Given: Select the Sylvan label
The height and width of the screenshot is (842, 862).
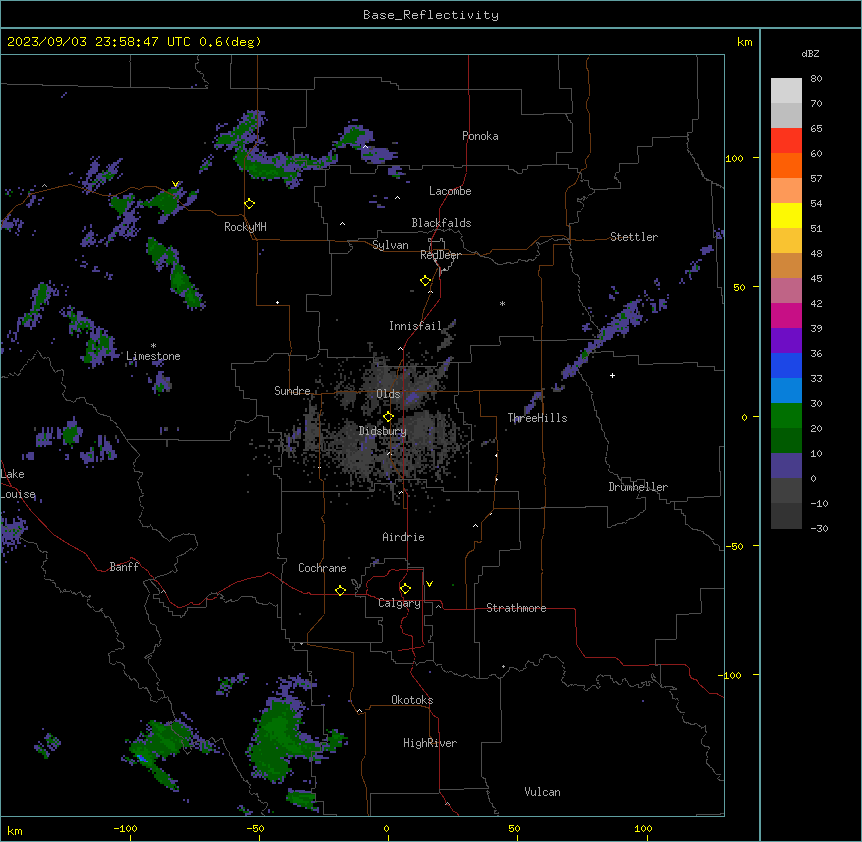Looking at the screenshot, I should (390, 245).
